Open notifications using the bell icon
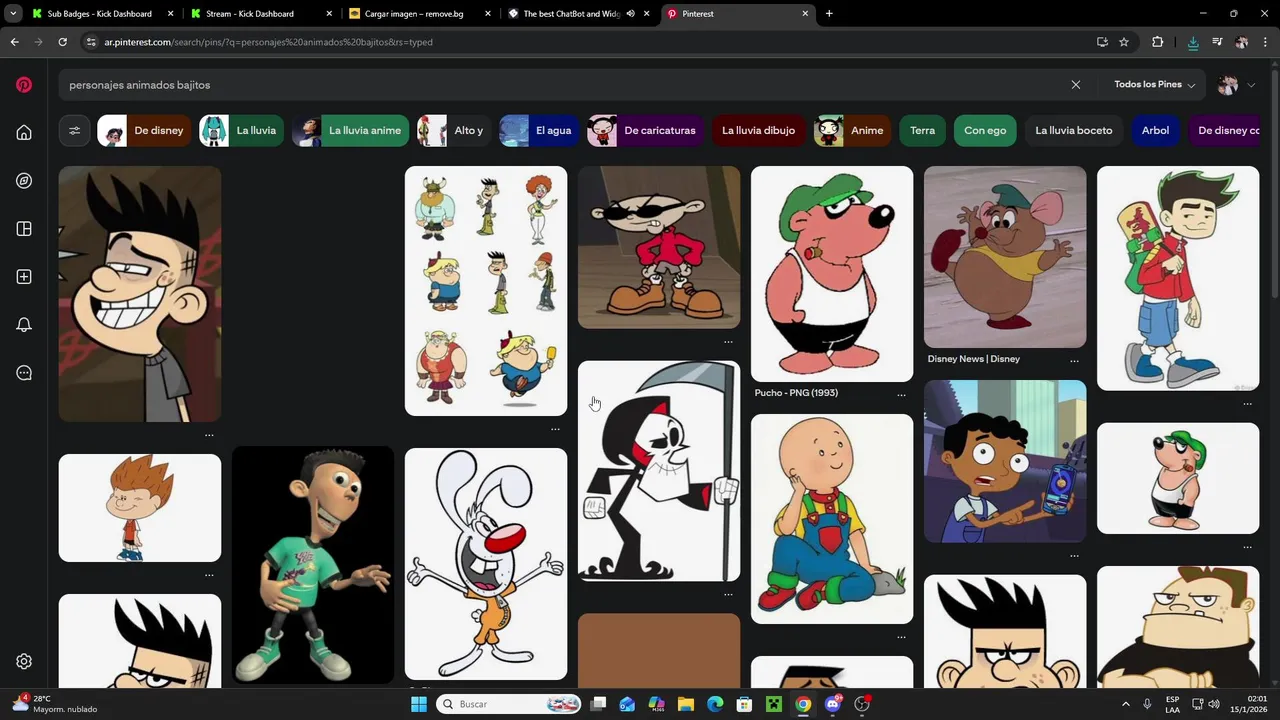This screenshot has width=1280, height=720. pyautogui.click(x=24, y=325)
